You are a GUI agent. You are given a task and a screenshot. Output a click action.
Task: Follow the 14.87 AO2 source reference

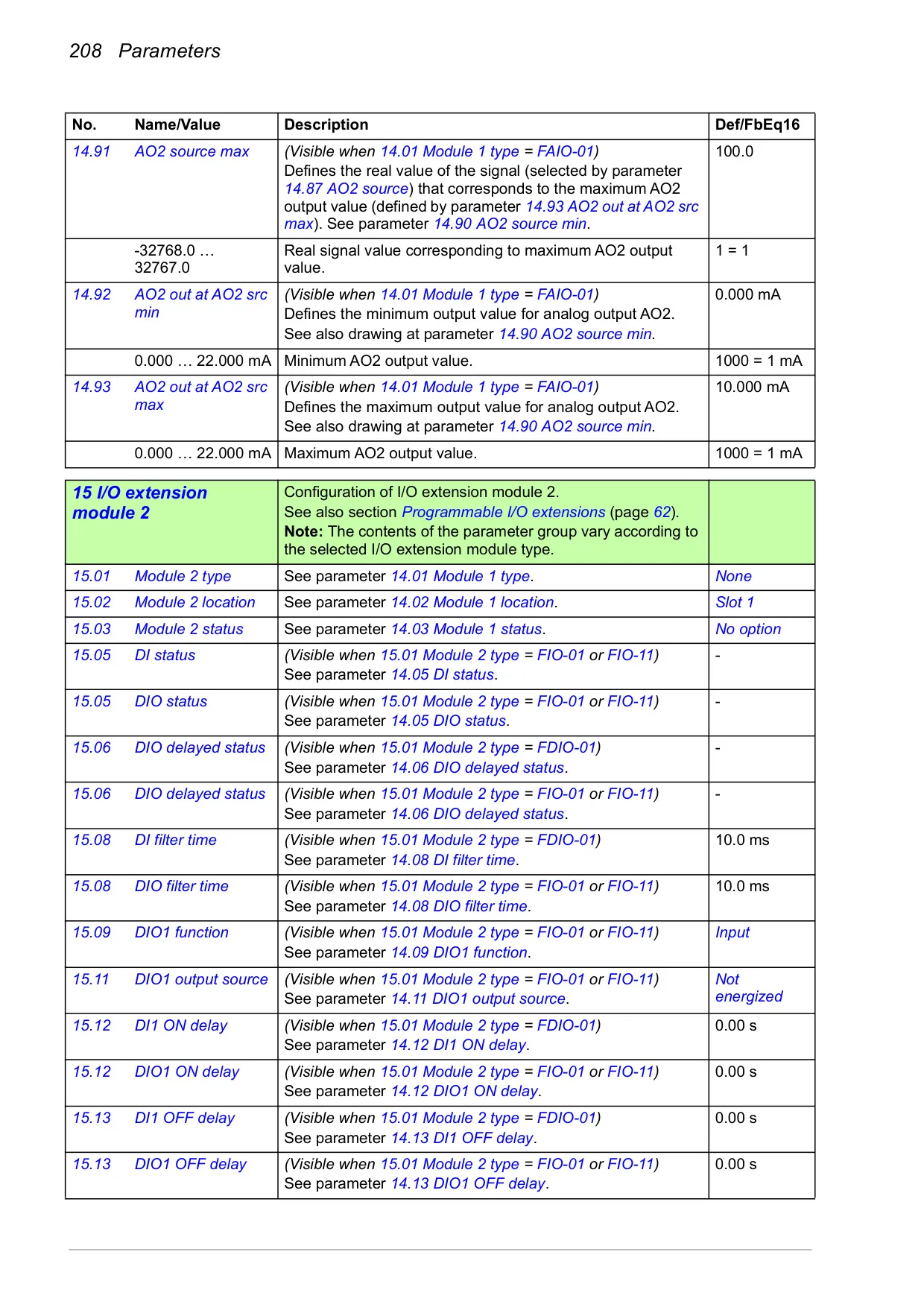coord(346,189)
